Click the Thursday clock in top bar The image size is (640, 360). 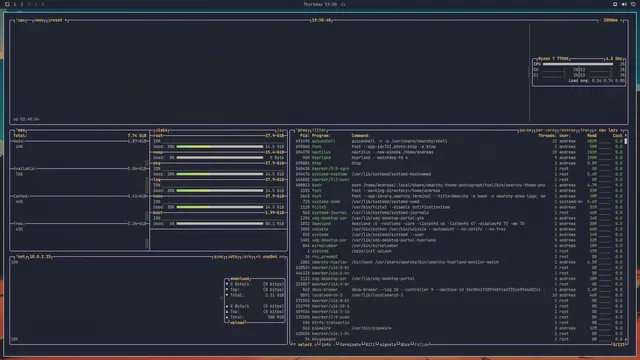(320, 4)
